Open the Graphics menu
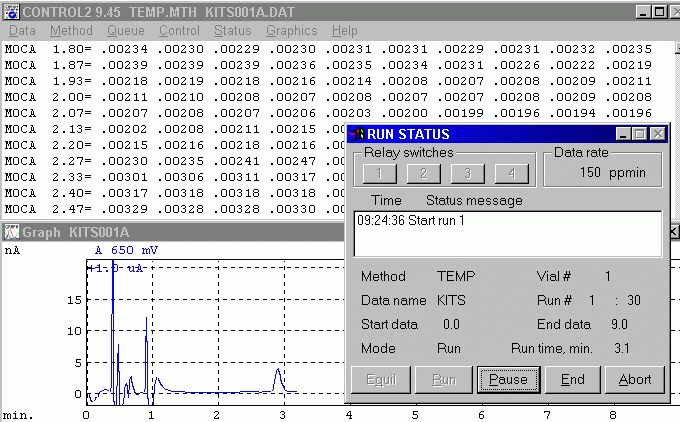This screenshot has height=422, width=680. point(291,31)
